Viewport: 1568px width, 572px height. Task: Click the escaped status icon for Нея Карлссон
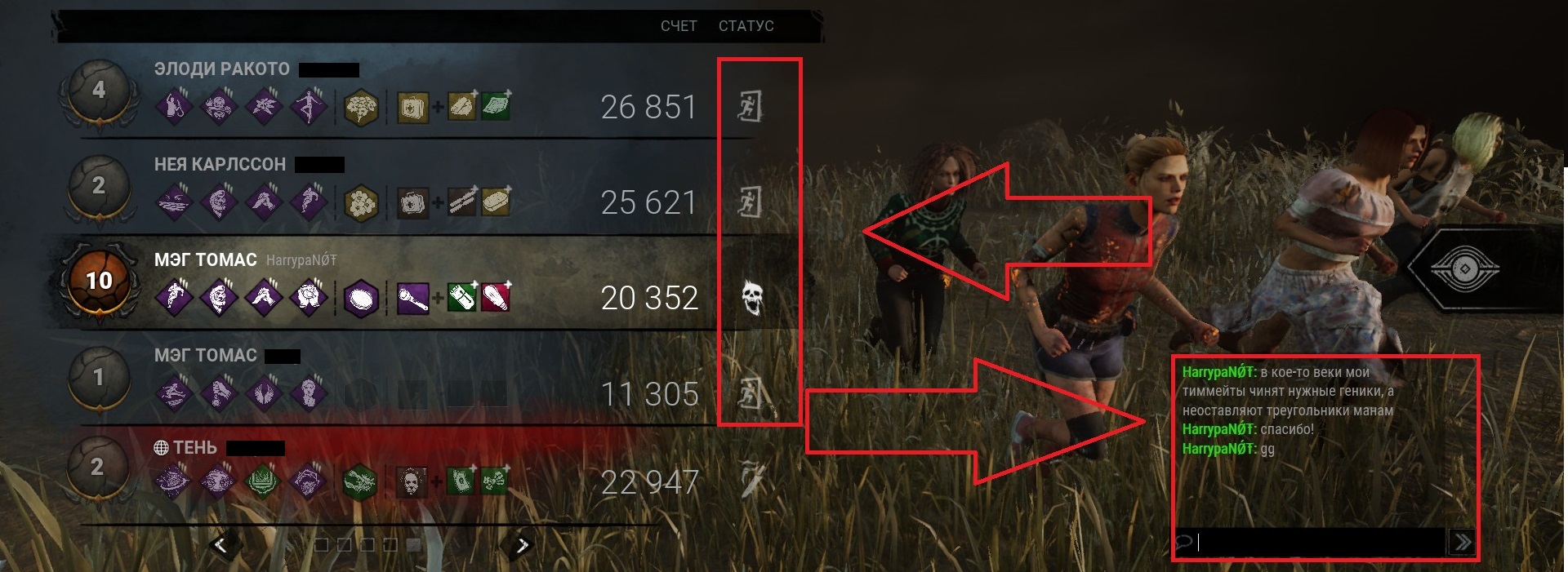click(750, 202)
